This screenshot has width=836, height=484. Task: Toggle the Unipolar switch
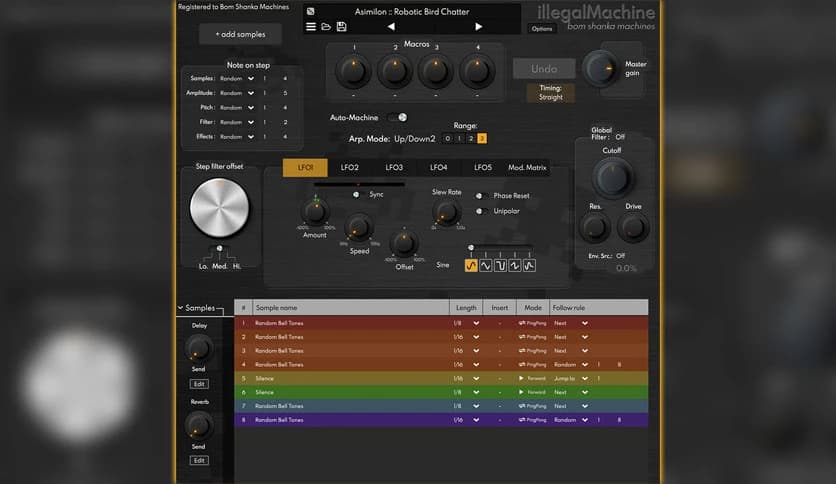(x=480, y=211)
